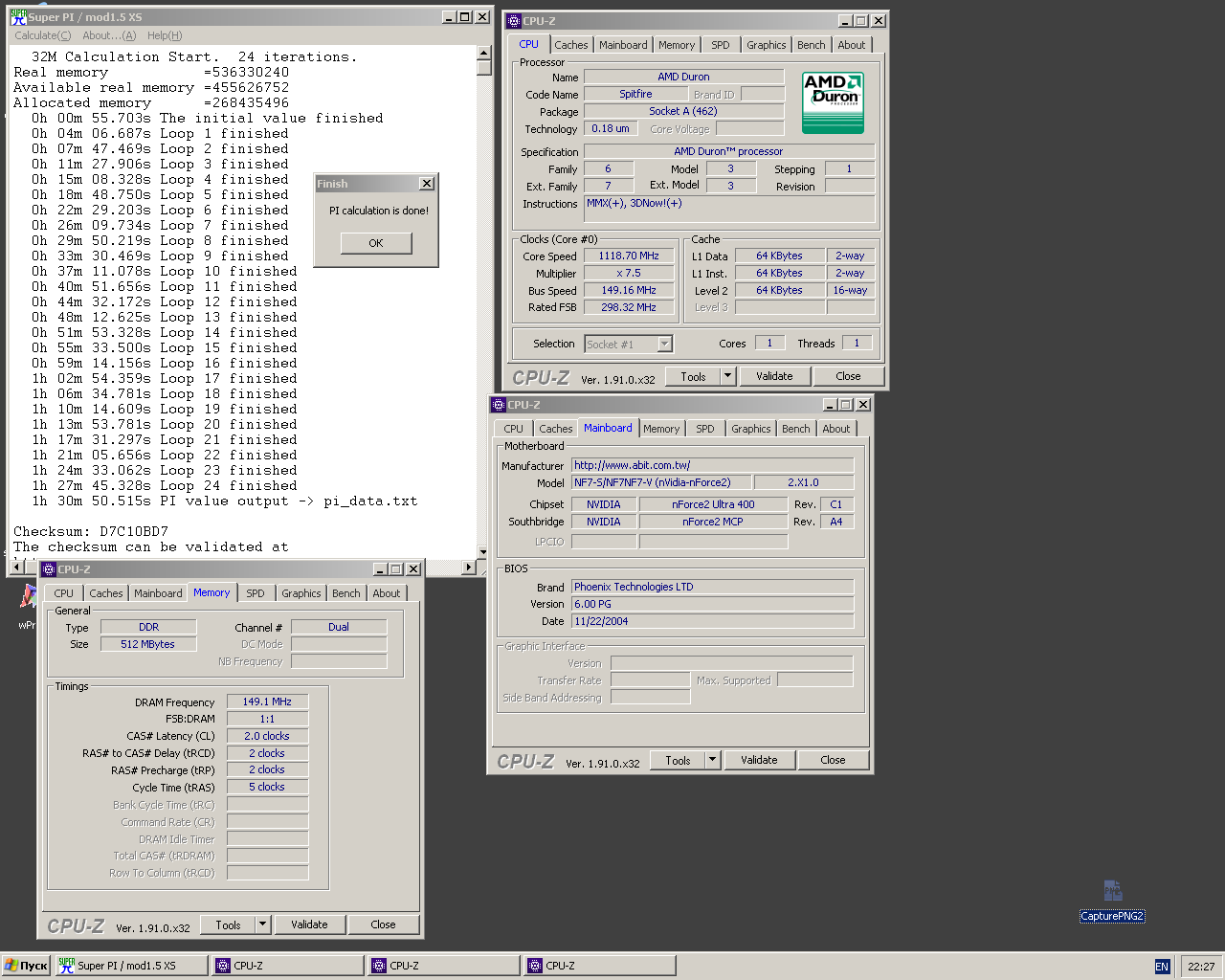Click Validate in the Memory window
1225x980 pixels.
pos(309,925)
